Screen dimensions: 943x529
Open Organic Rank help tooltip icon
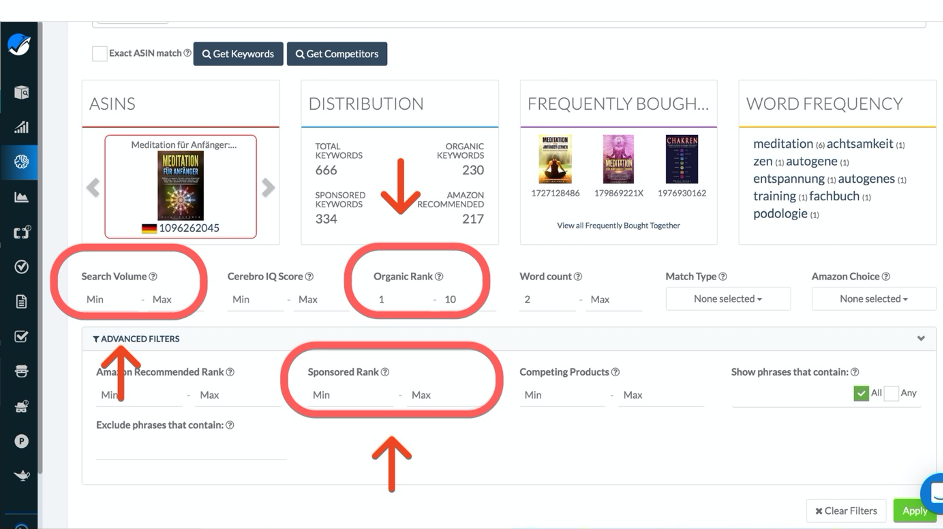pyautogui.click(x=439, y=277)
